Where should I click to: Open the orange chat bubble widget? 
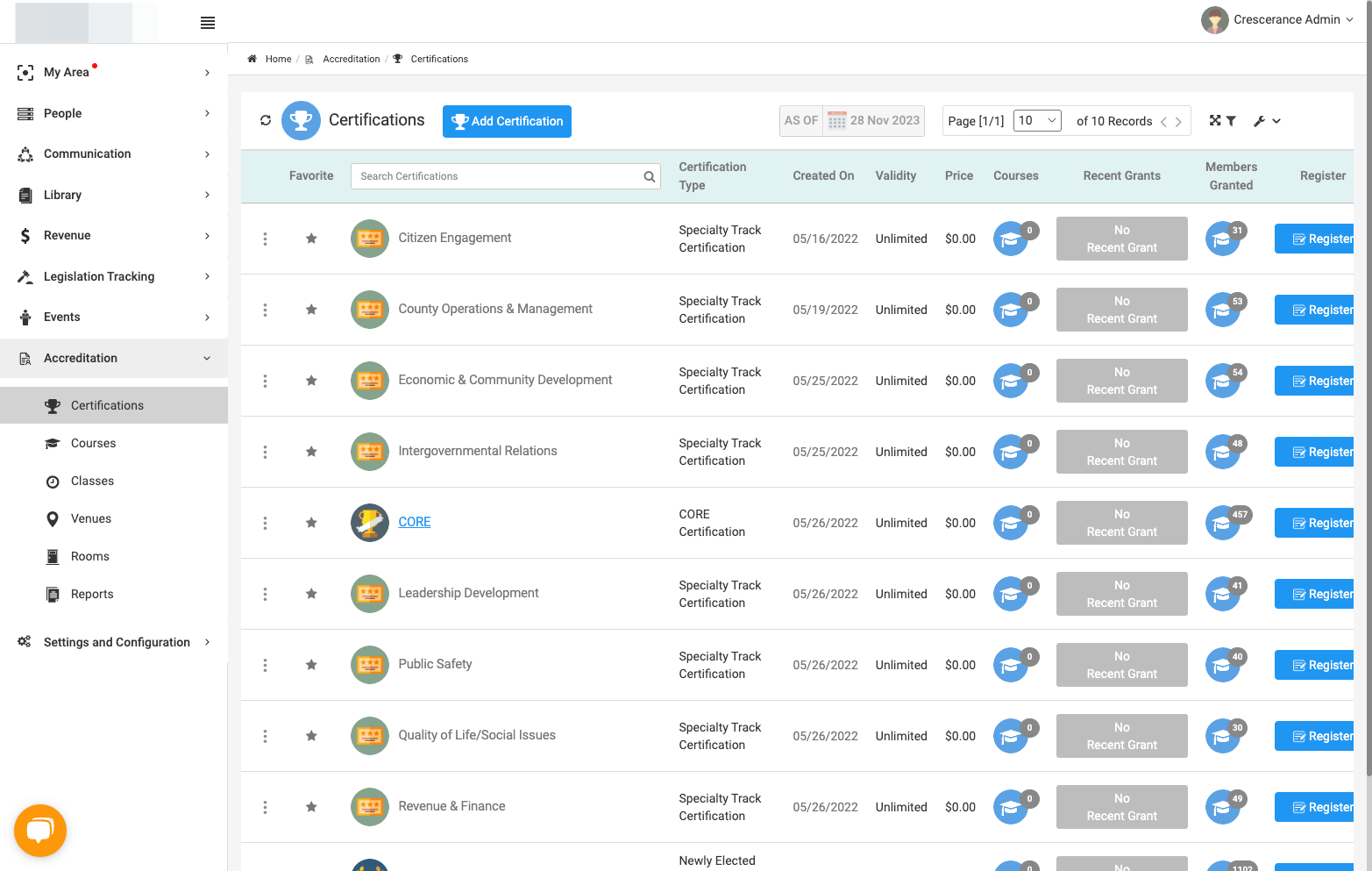(x=40, y=830)
